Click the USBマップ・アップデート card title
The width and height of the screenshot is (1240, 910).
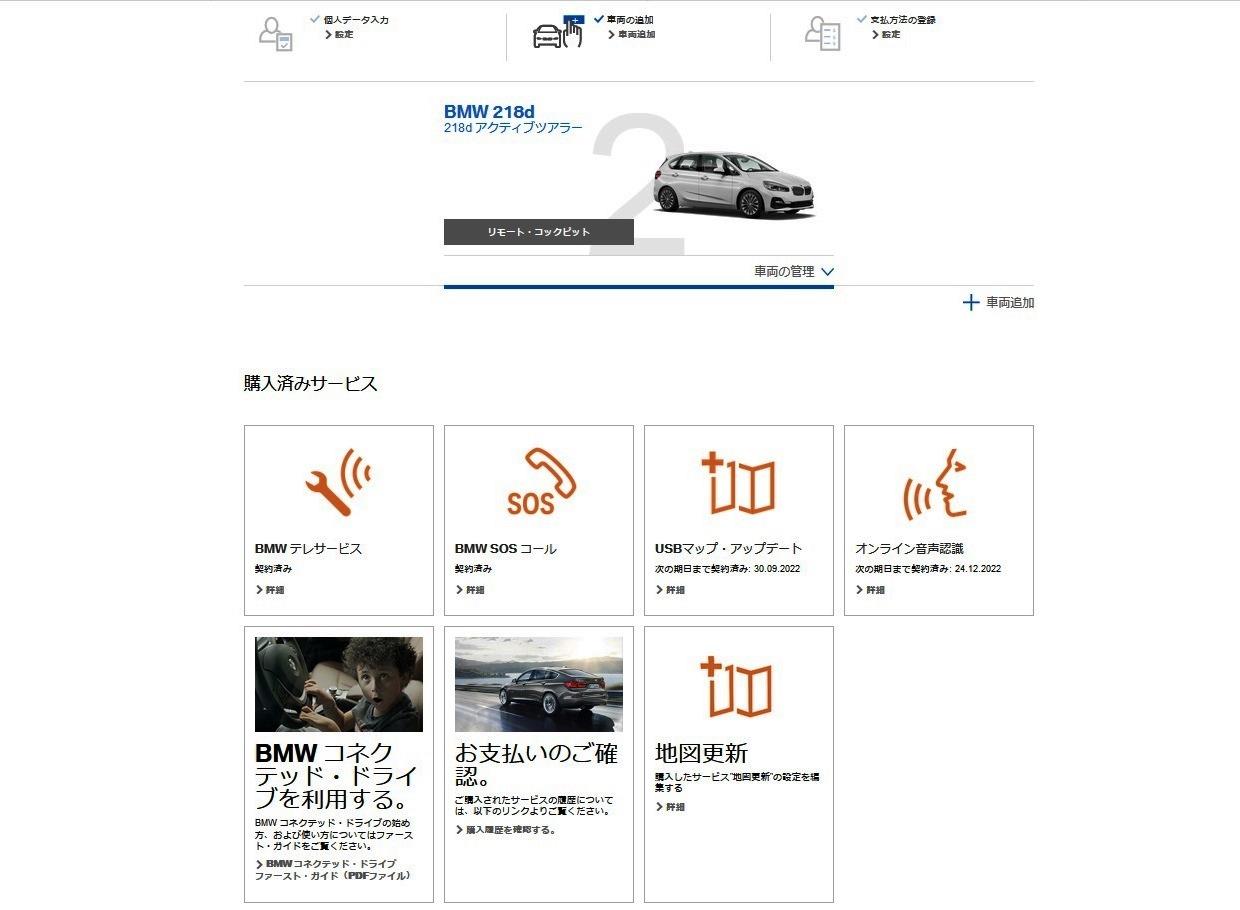pyautogui.click(x=729, y=549)
